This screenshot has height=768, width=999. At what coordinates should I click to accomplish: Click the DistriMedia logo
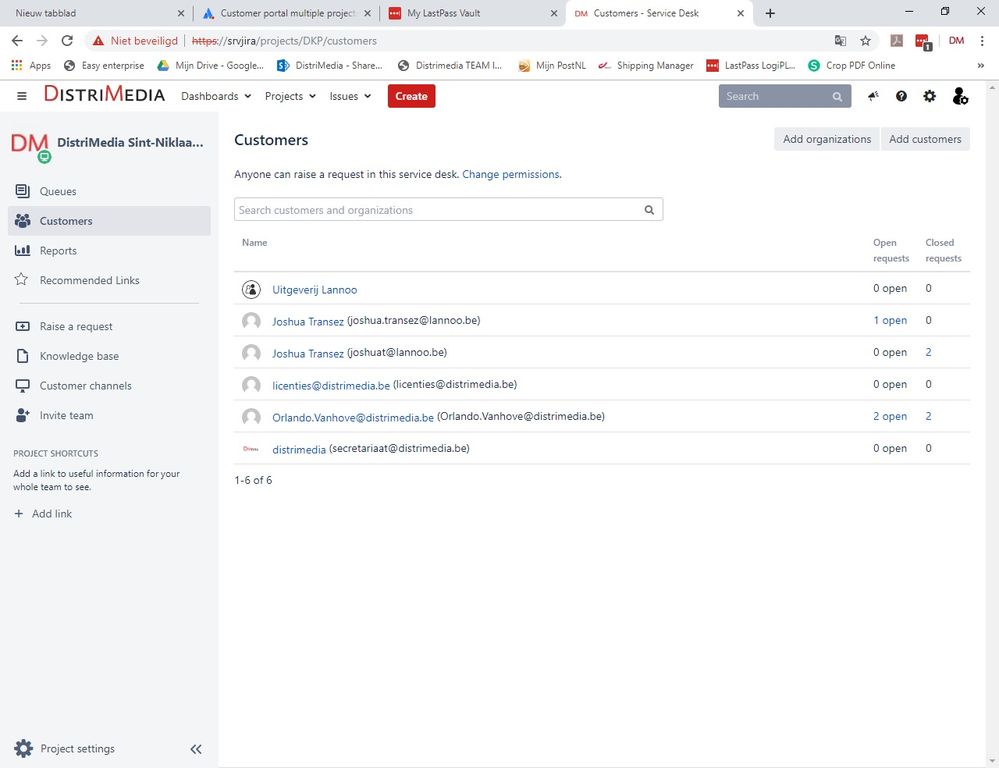(x=104, y=95)
